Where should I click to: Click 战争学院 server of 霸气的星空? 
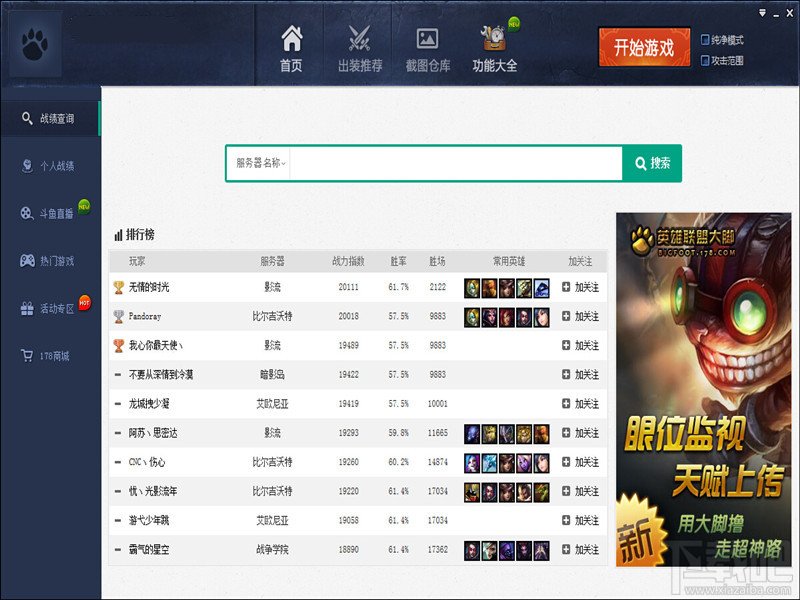coord(272,549)
